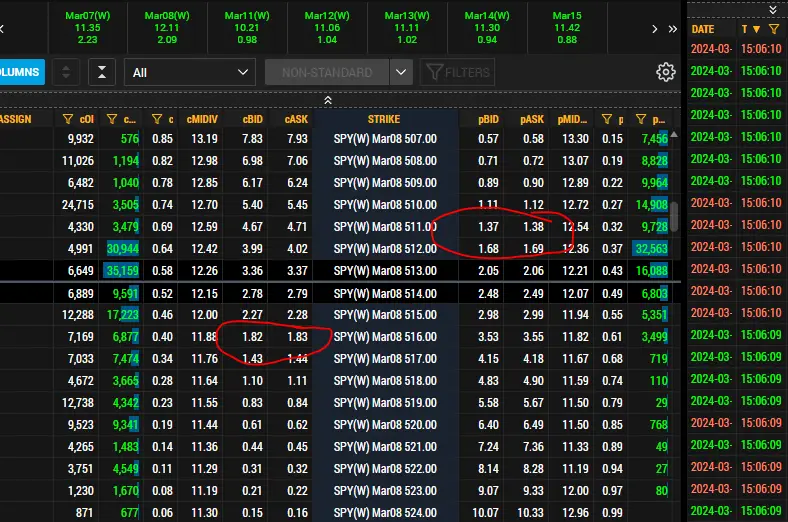Click the STRIKE column header

point(384,119)
